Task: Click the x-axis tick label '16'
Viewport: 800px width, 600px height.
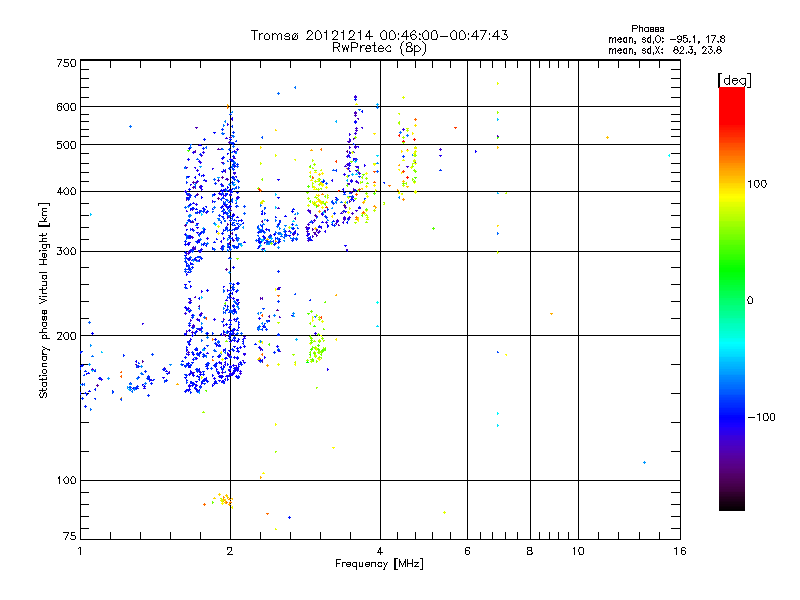Action: pos(680,551)
